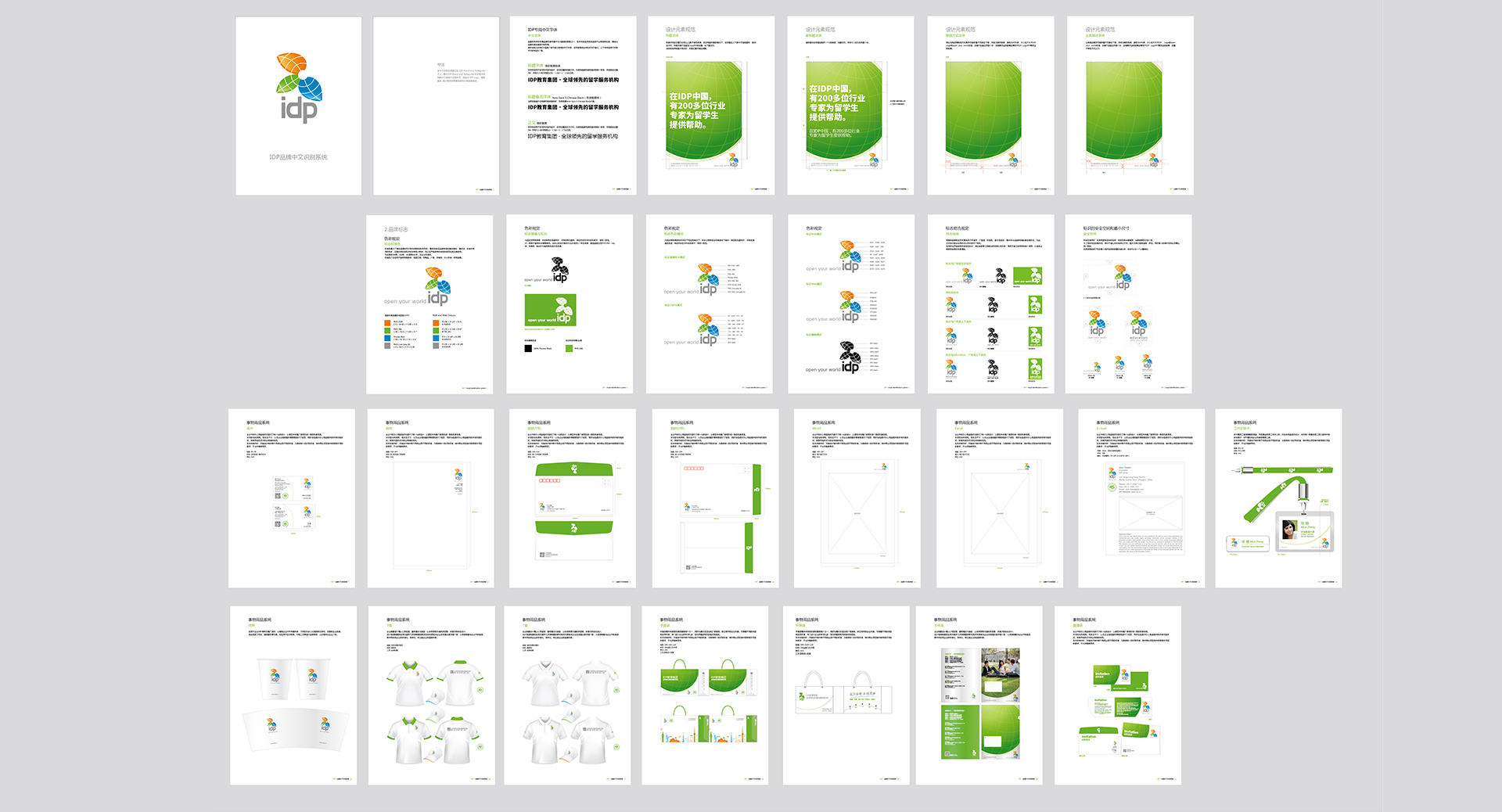Viewport: 1502px width, 812px height.
Task: Select the nearly blank second page in the top row
Action: pos(436,106)
